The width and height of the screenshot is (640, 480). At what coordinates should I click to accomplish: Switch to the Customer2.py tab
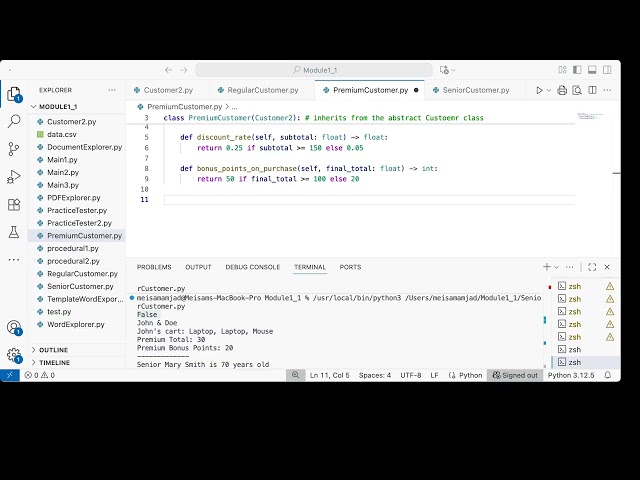tap(168, 90)
